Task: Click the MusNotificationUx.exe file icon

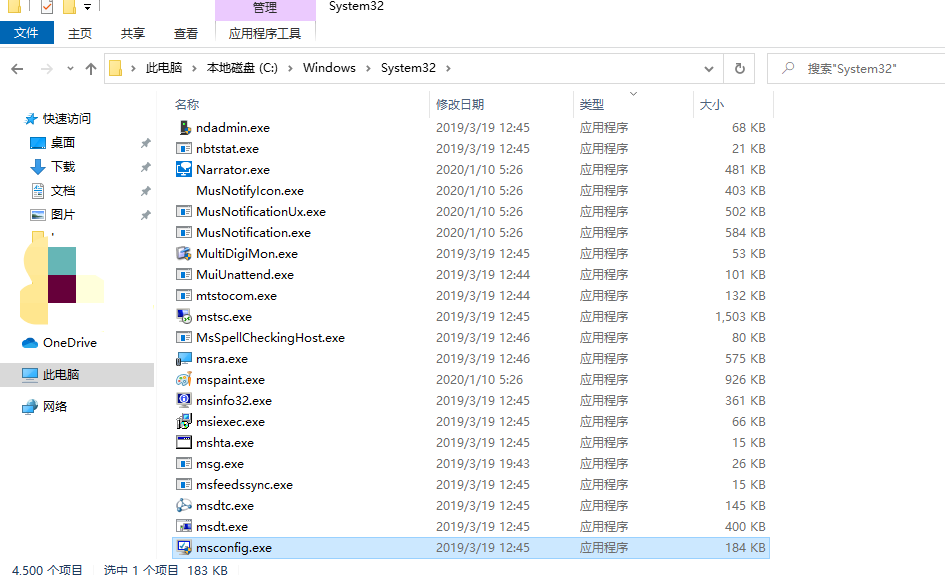Action: click(x=184, y=212)
